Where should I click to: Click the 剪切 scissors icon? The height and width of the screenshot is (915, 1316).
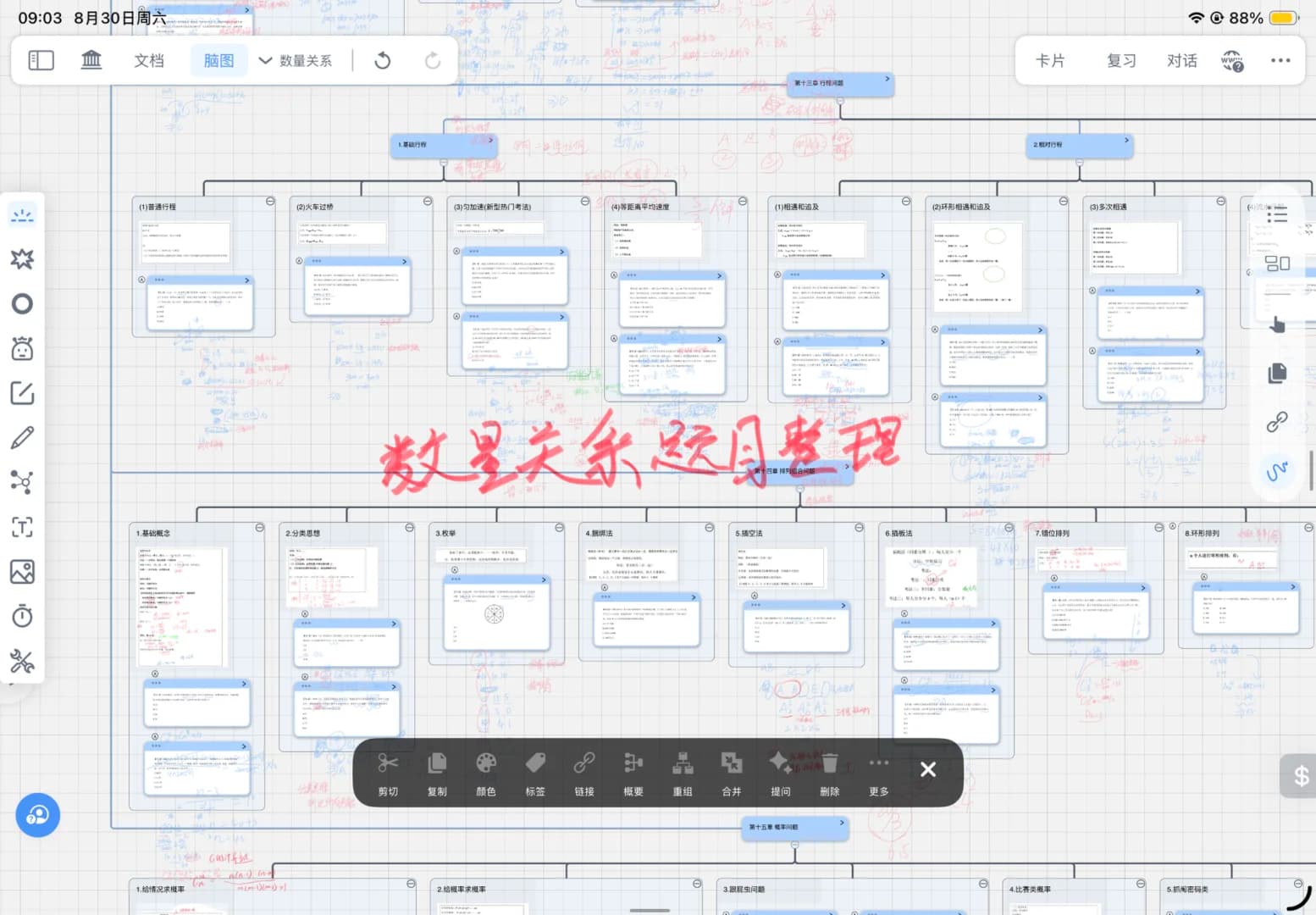point(388,764)
